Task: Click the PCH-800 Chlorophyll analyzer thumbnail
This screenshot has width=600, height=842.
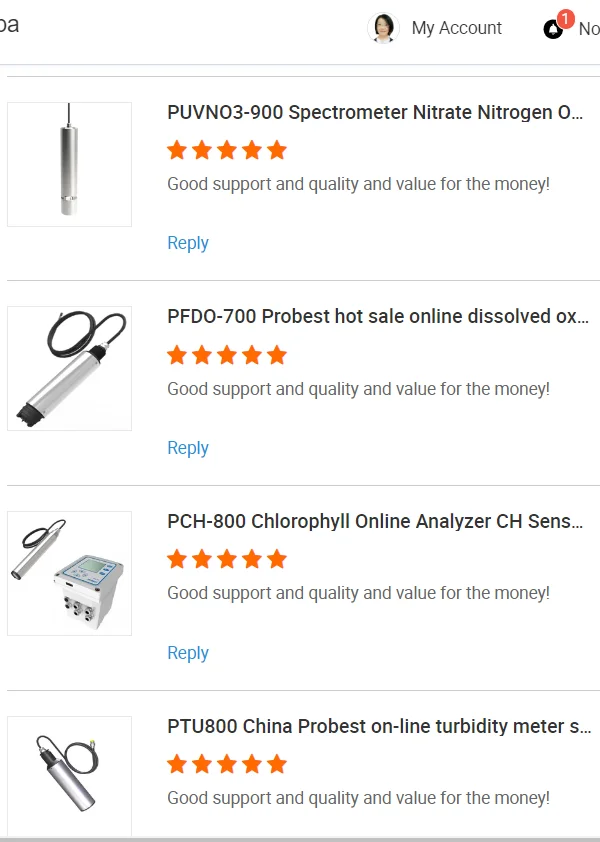Action: (69, 573)
